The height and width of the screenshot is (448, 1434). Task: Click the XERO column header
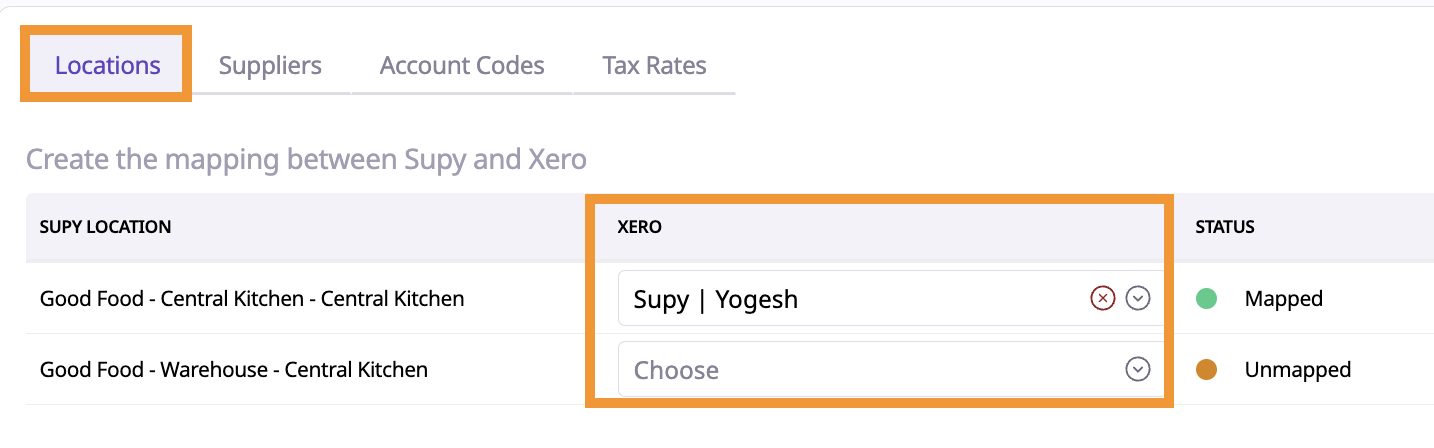[640, 227]
